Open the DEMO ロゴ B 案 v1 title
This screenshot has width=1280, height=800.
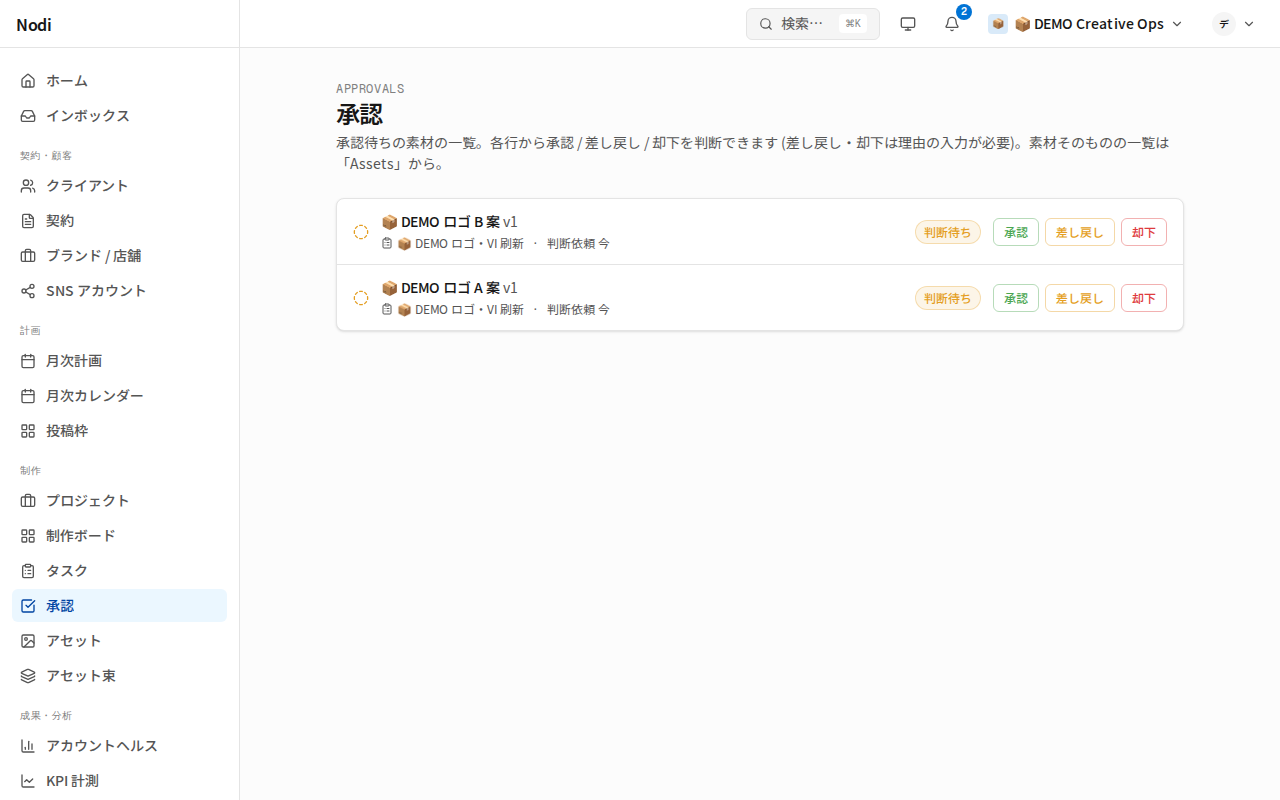click(x=450, y=222)
